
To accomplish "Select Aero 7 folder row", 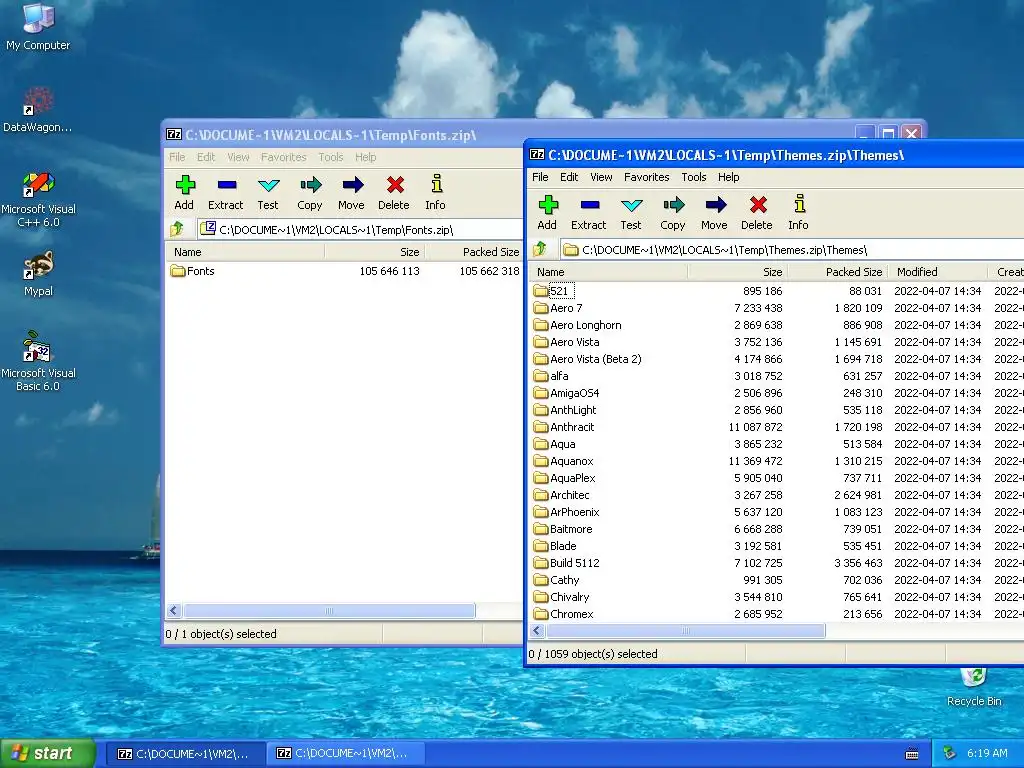I will tap(777, 308).
